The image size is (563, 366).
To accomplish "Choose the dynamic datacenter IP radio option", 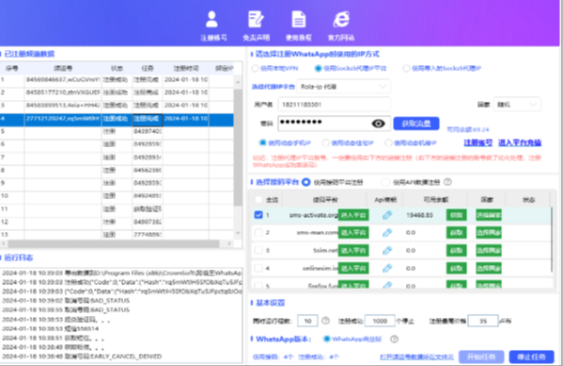I will (388, 143).
